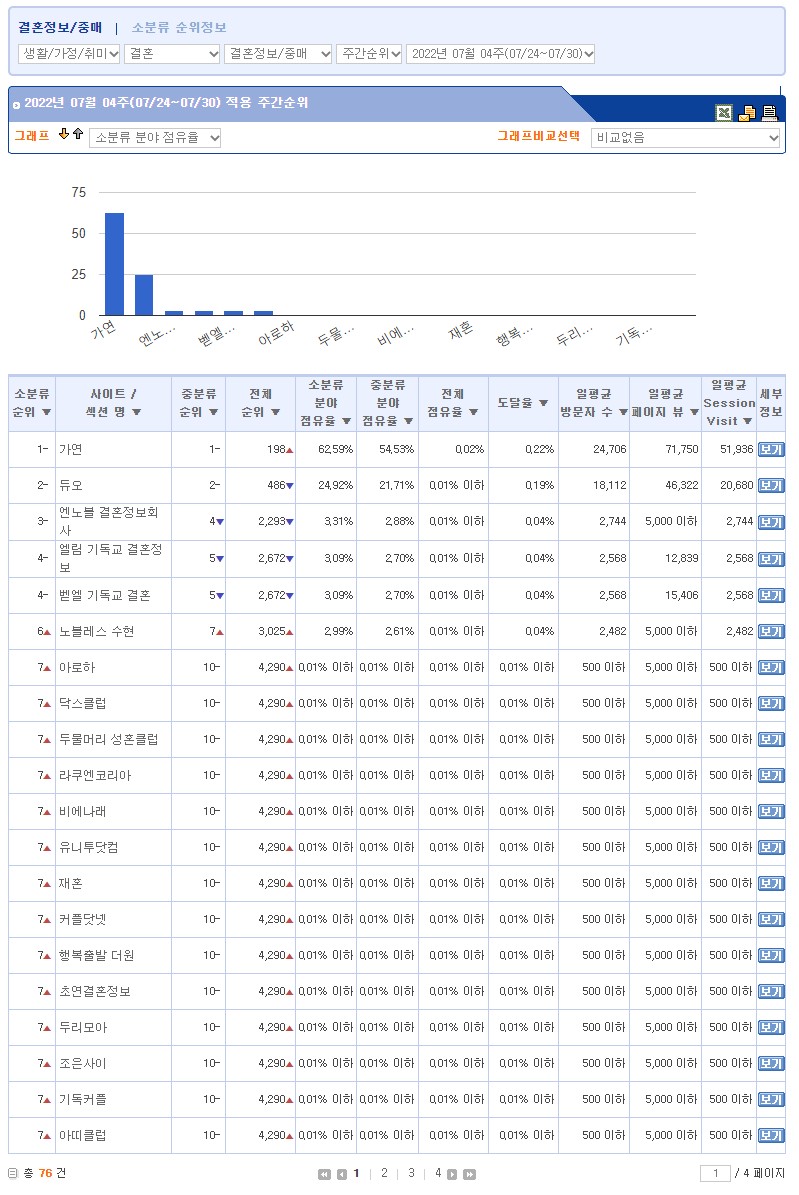Open 보기 details for 닥스클럽 row
The width and height of the screenshot is (799, 1195).
point(771,703)
